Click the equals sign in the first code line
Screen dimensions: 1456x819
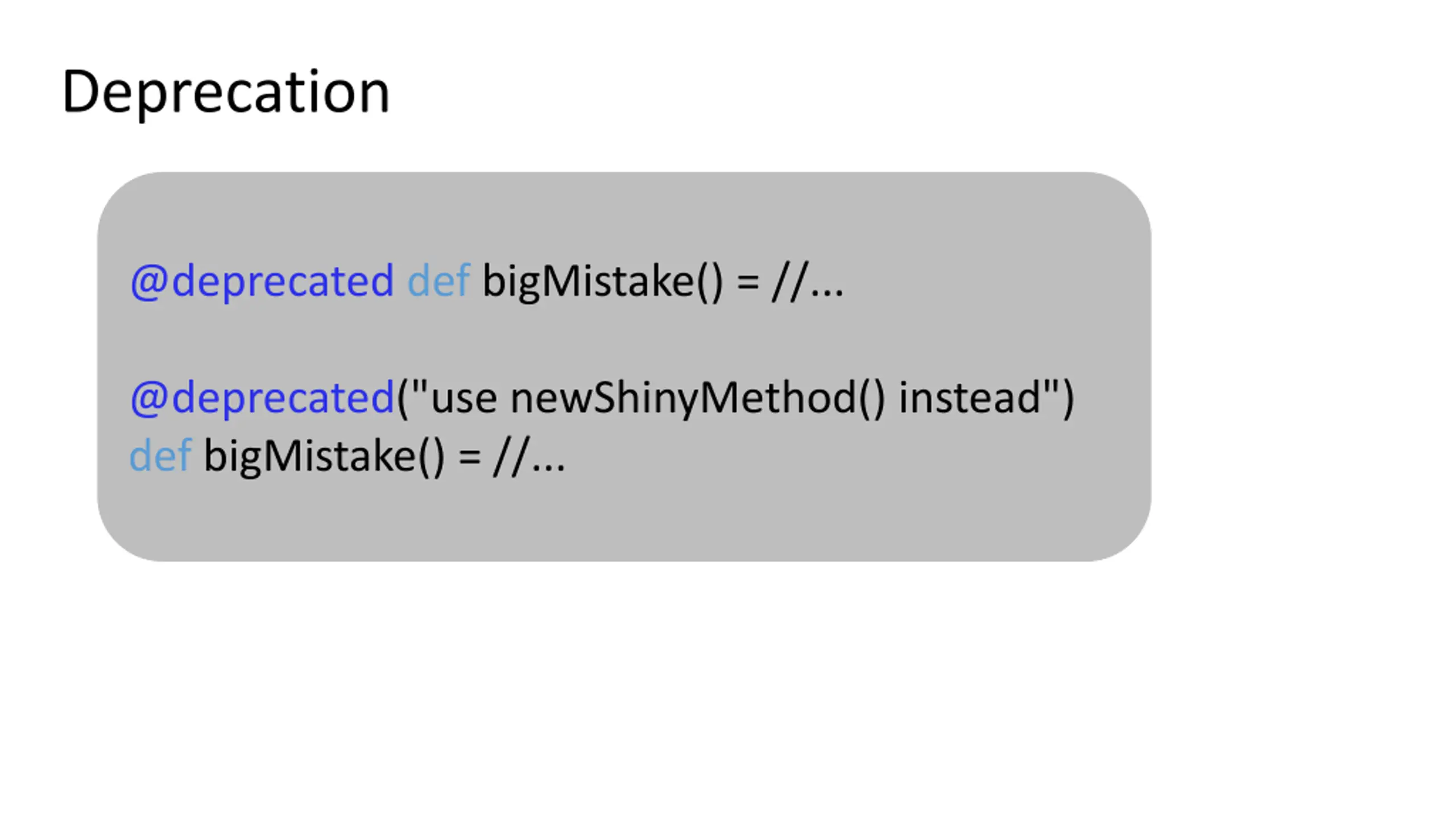tap(748, 282)
